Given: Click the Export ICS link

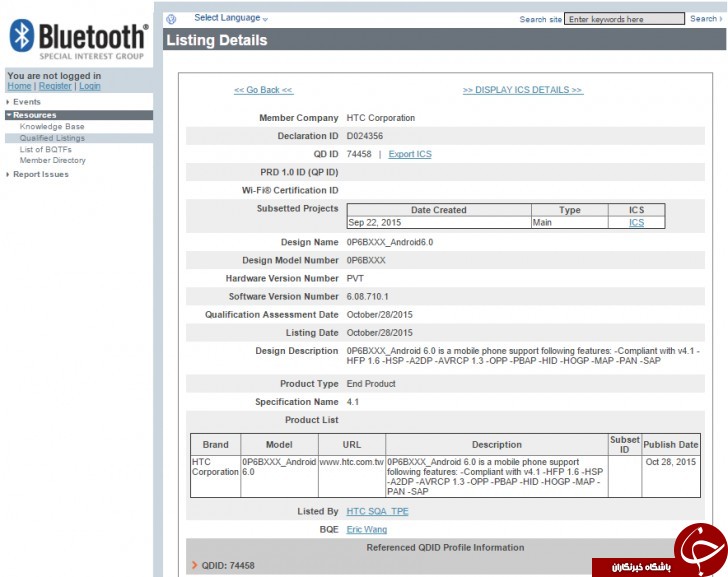Looking at the screenshot, I should (410, 154).
